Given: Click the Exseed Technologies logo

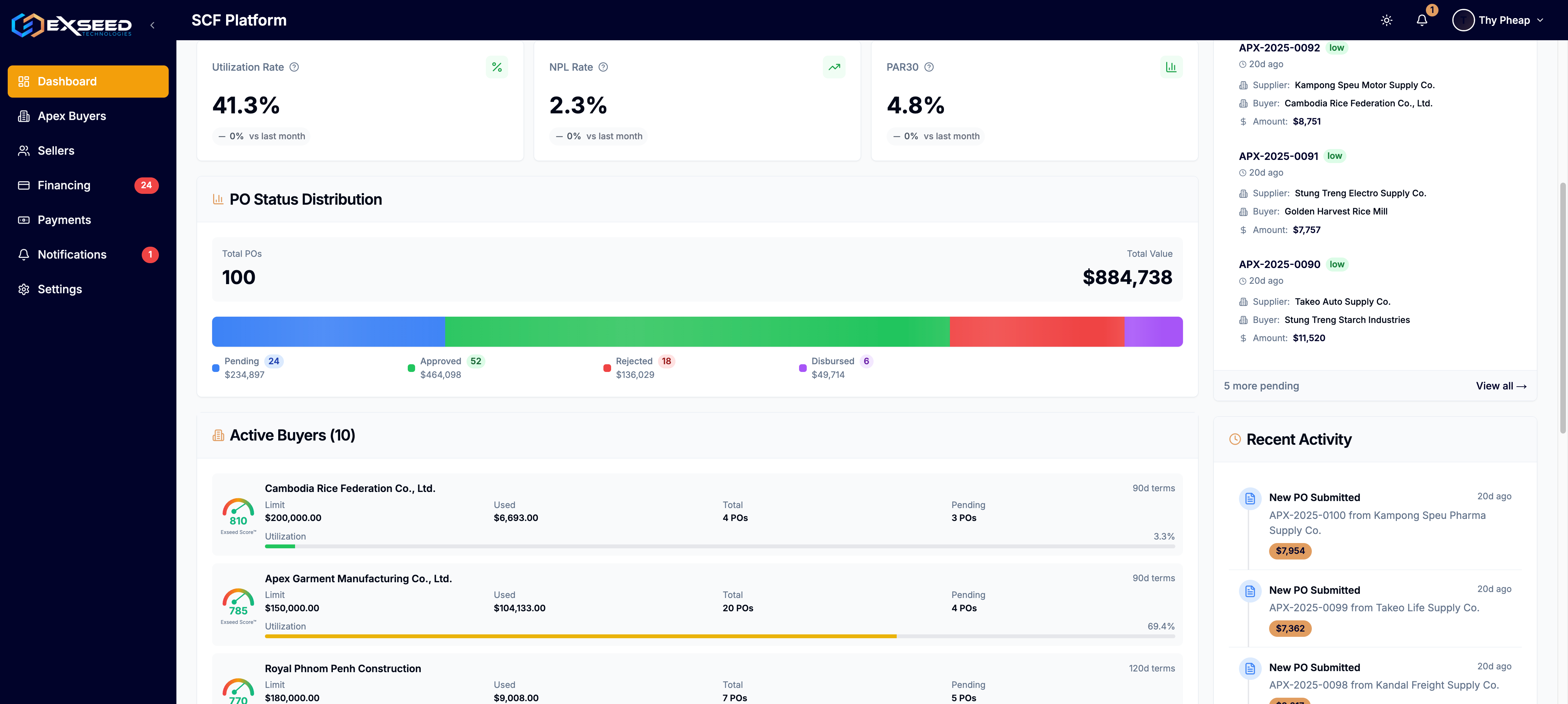Looking at the screenshot, I should (71, 25).
